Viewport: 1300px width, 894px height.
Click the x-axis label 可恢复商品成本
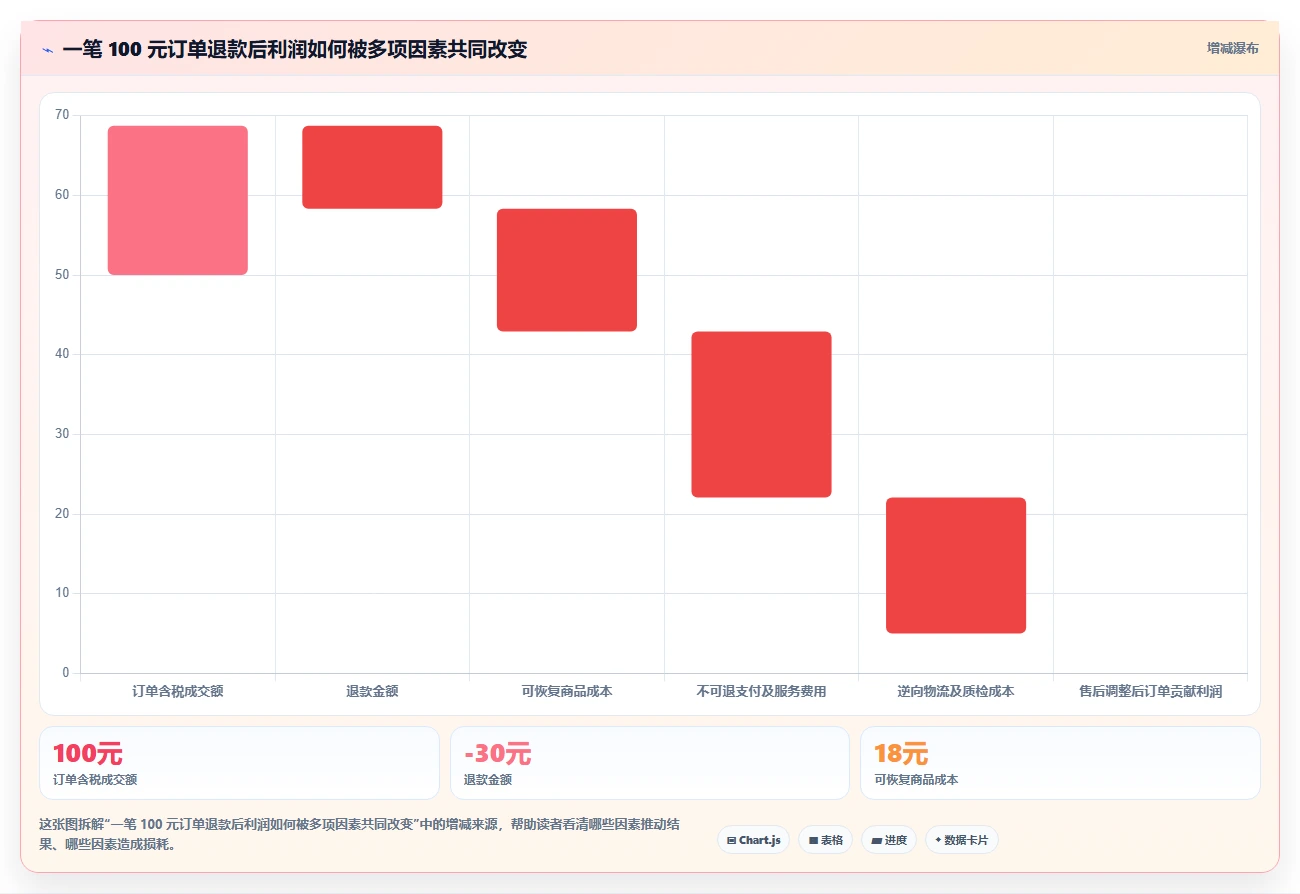(x=567, y=691)
